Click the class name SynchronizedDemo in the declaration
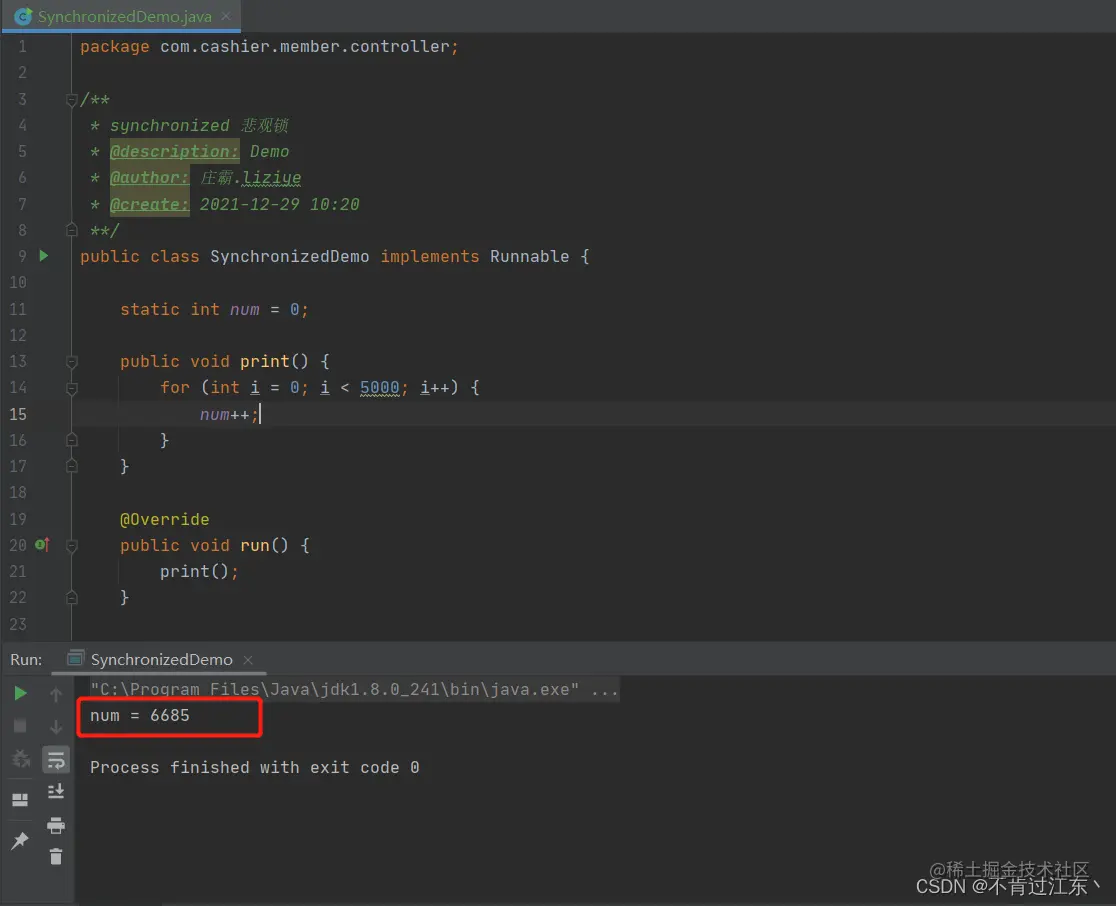The height and width of the screenshot is (906, 1116). (290, 256)
